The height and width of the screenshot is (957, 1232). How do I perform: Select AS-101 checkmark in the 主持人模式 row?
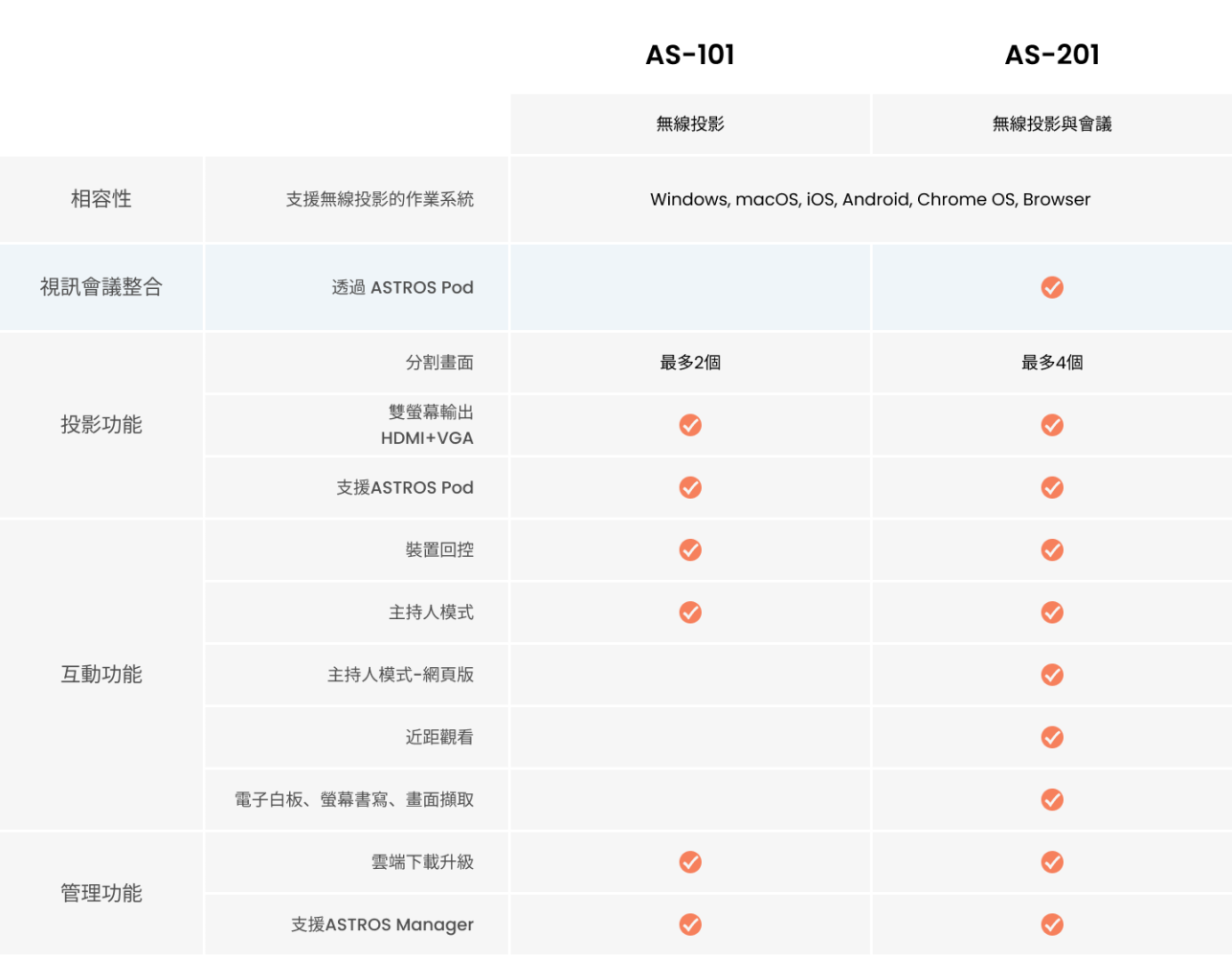[690, 612]
